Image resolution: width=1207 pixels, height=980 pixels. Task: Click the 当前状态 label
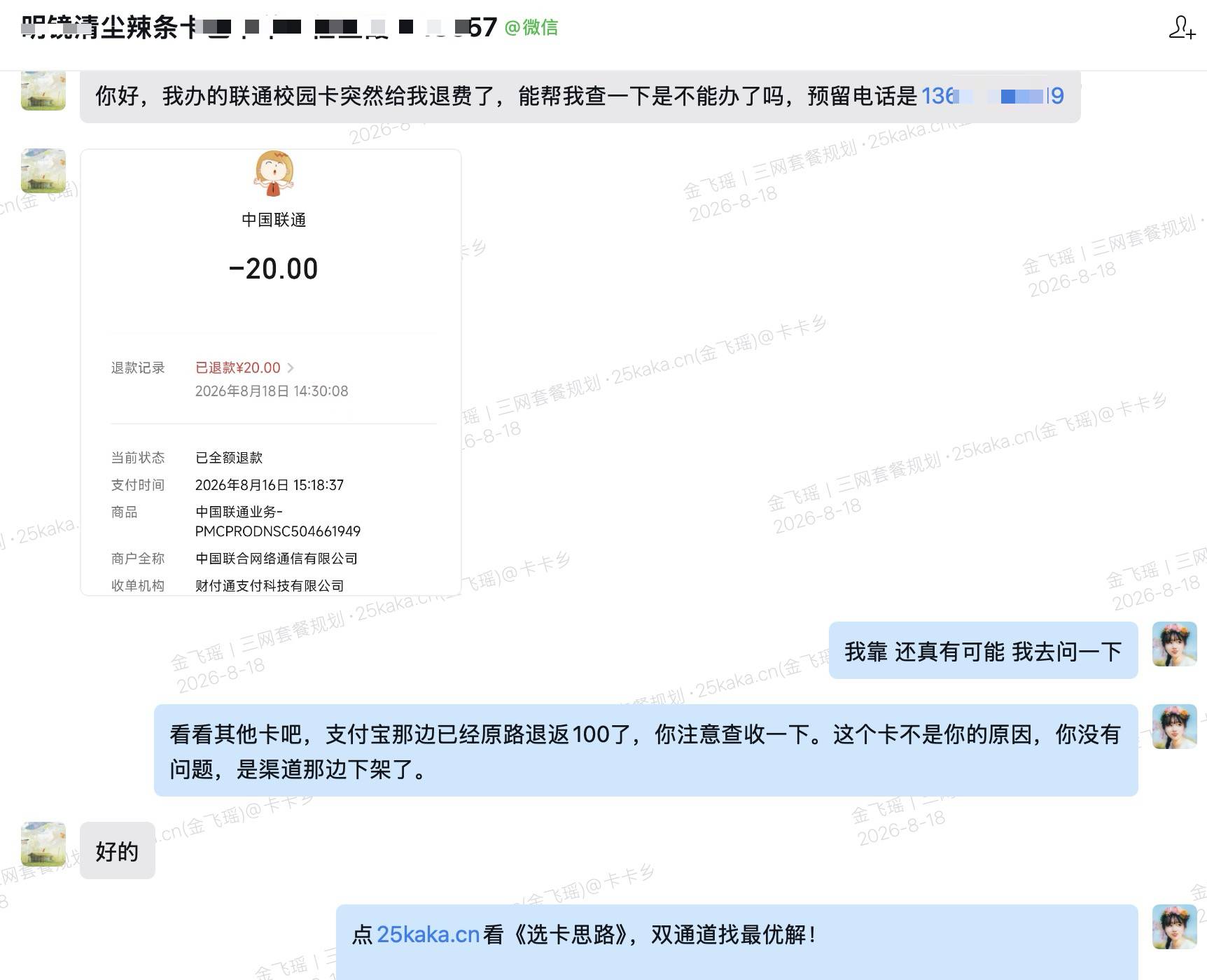pyautogui.click(x=138, y=458)
